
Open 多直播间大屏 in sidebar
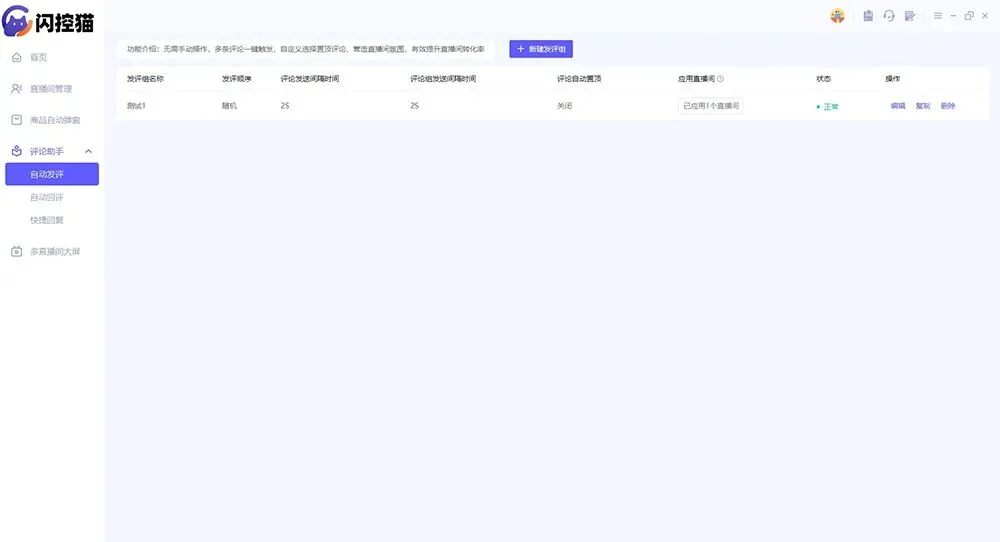tap(55, 251)
